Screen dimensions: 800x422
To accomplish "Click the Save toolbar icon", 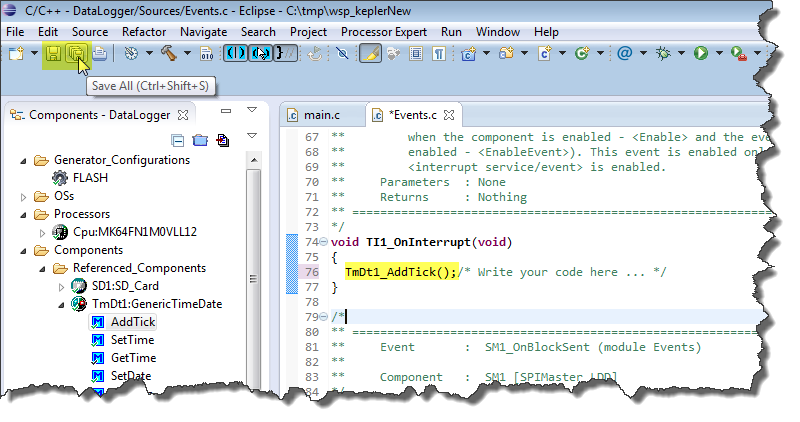I will pos(53,53).
